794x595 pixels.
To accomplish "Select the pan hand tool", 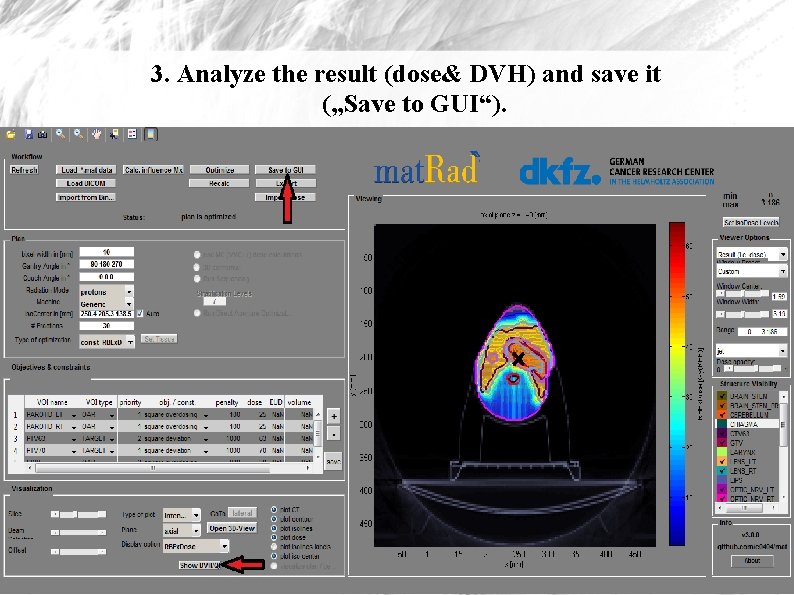I will [x=96, y=134].
